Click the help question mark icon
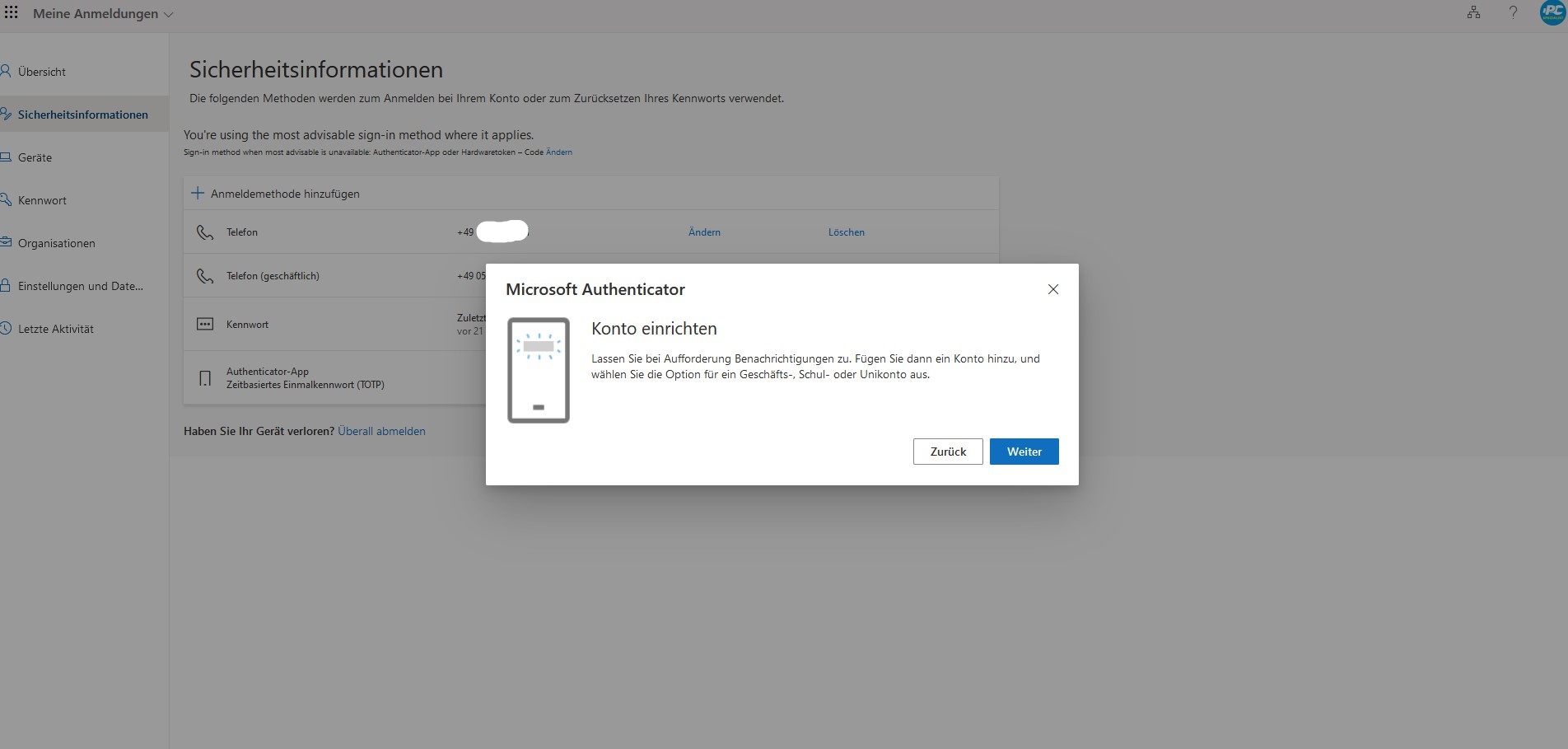The image size is (1568, 749). point(1513,13)
